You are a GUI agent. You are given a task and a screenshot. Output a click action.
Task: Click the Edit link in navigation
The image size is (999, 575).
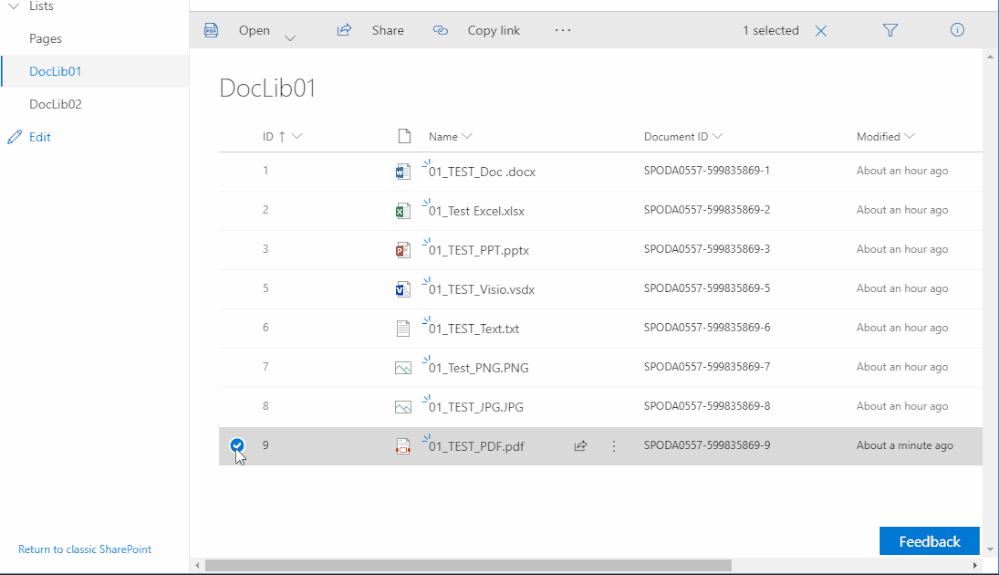pos(40,137)
